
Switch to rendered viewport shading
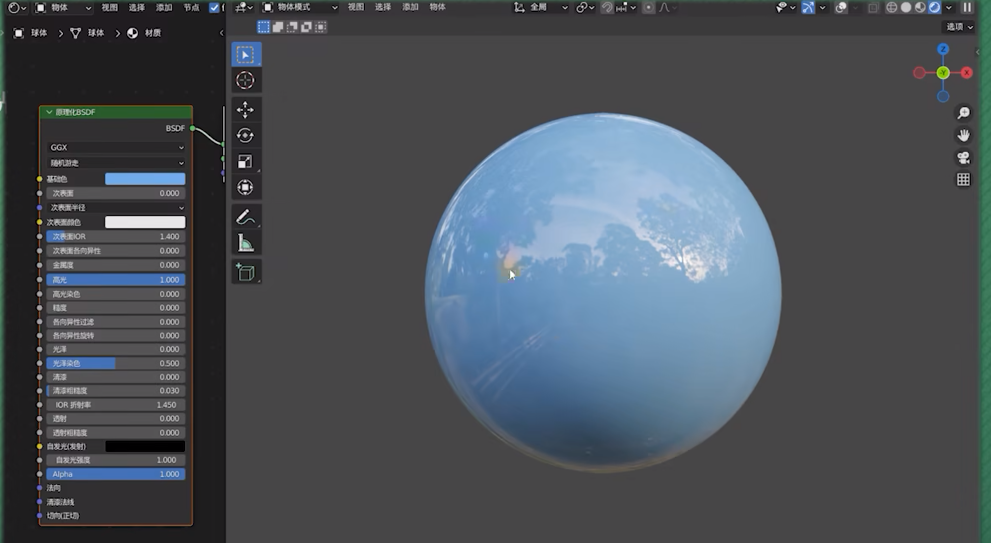[x=935, y=8]
